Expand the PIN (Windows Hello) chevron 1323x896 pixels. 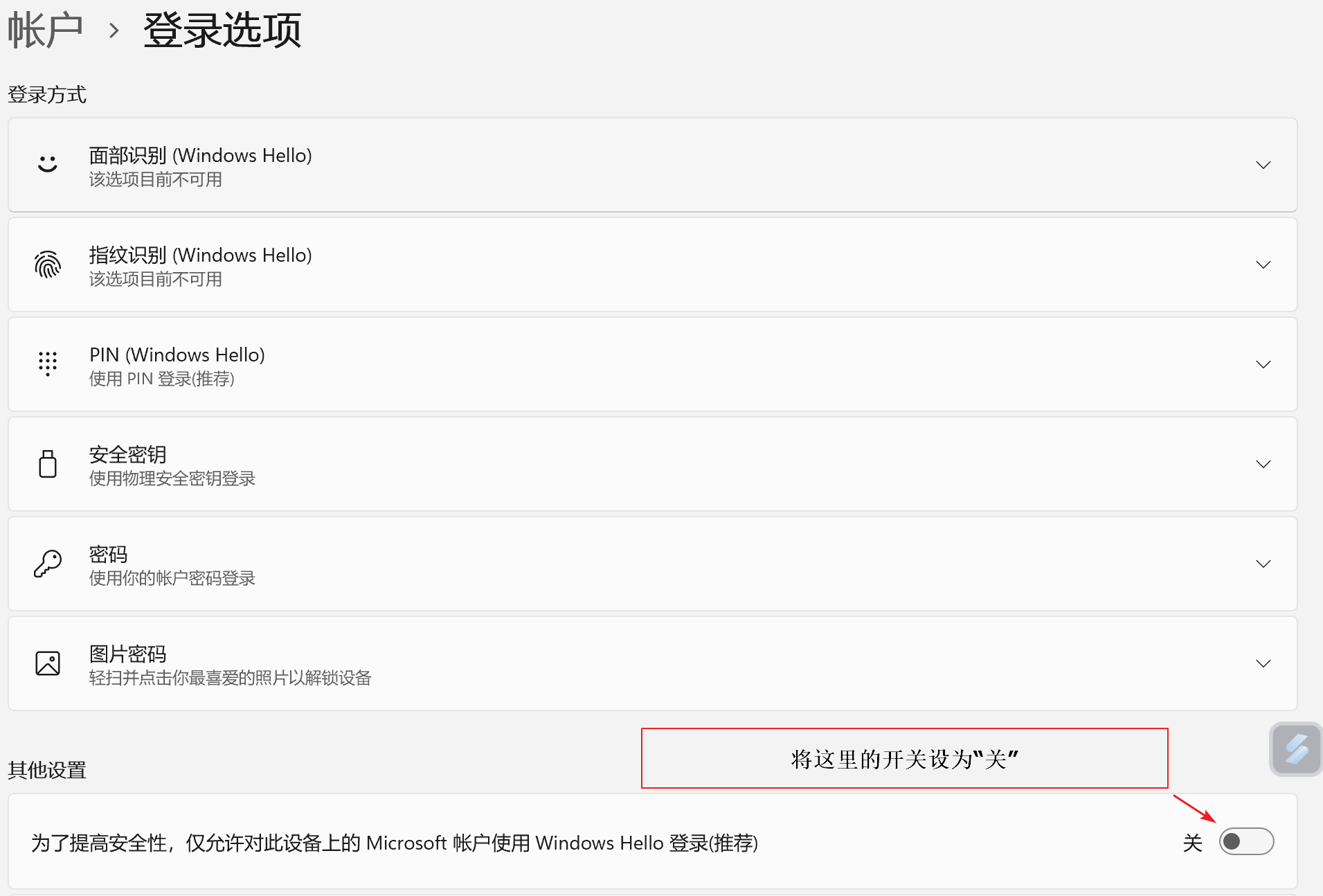click(x=1263, y=364)
